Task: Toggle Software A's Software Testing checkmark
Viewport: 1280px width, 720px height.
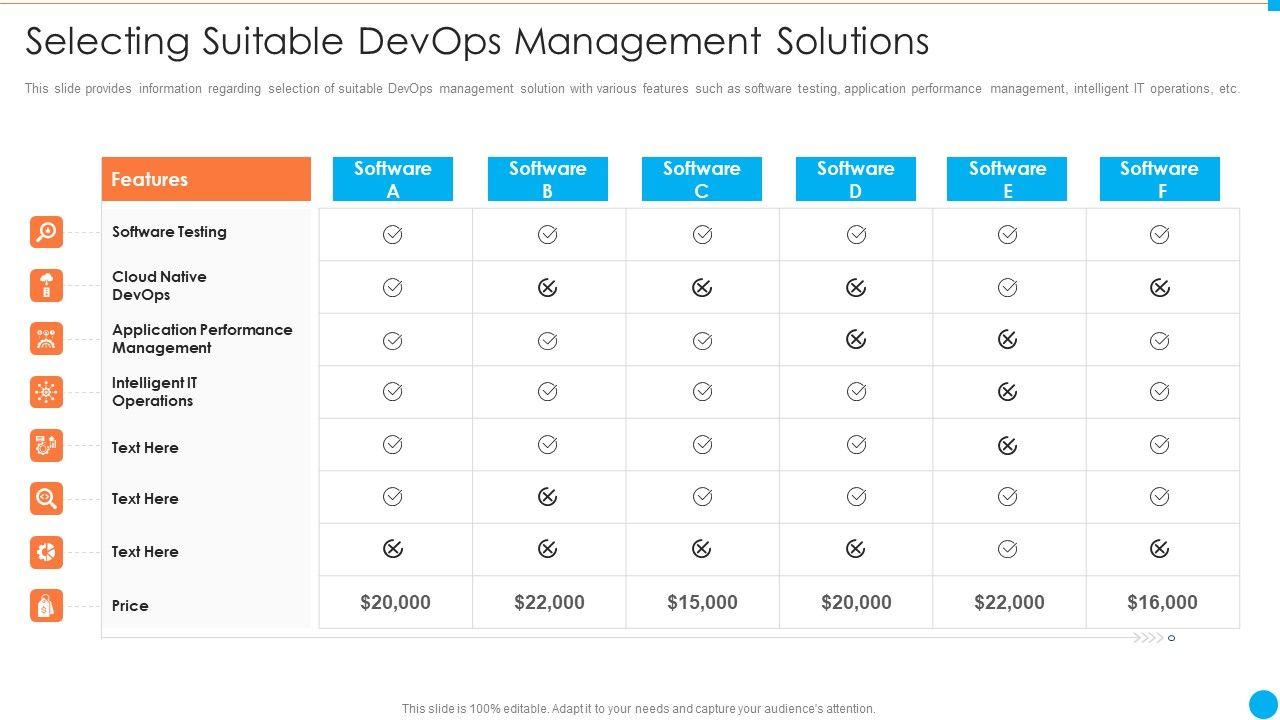Action: [393, 234]
